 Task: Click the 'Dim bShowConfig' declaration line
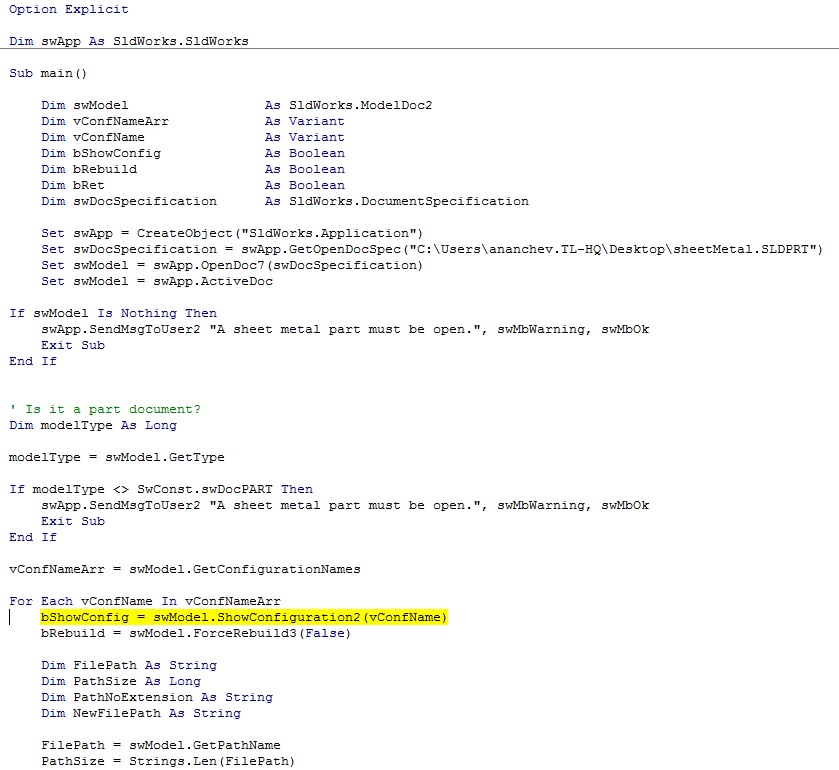193,154
